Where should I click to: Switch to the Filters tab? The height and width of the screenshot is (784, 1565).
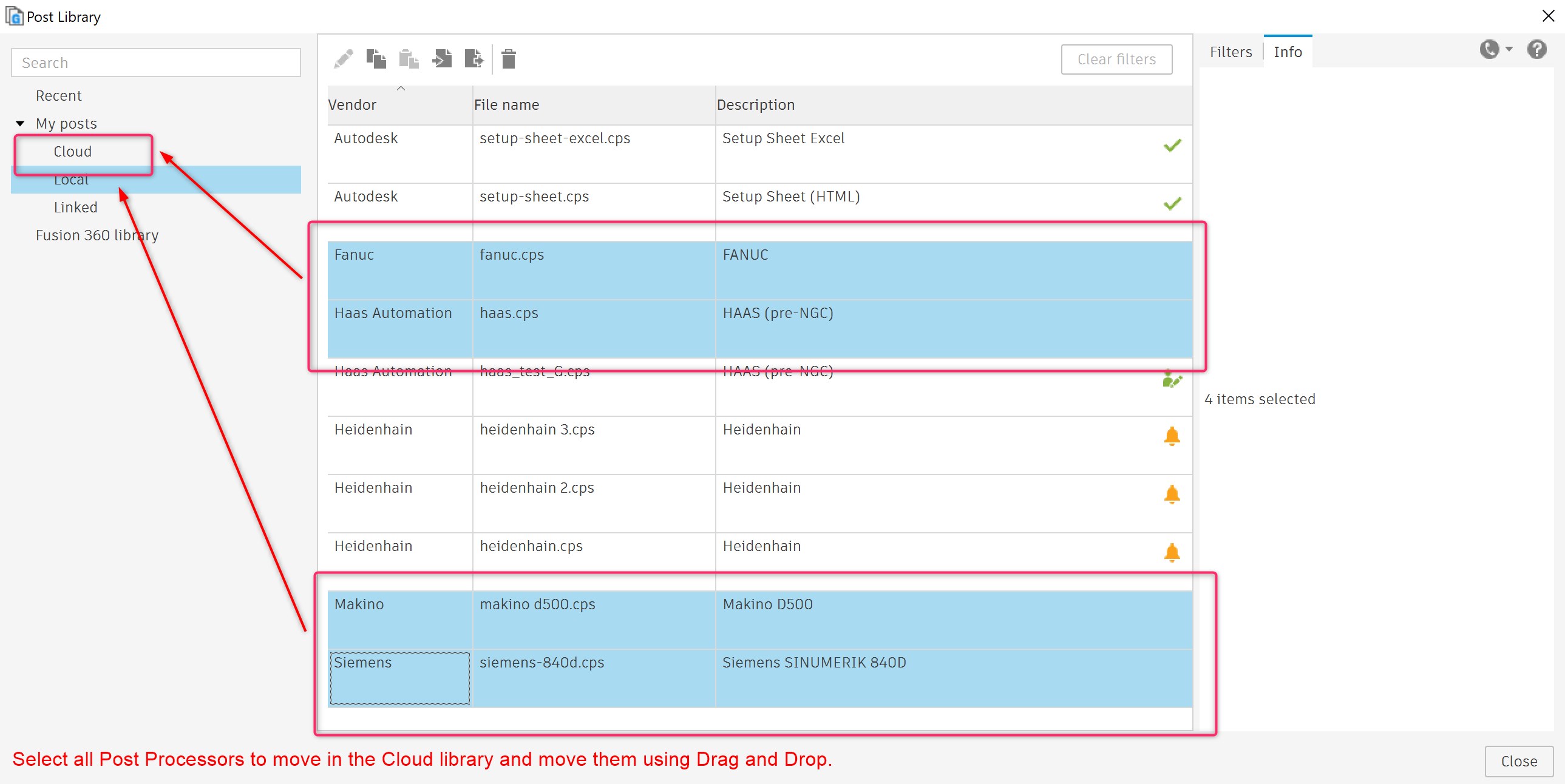tap(1231, 52)
